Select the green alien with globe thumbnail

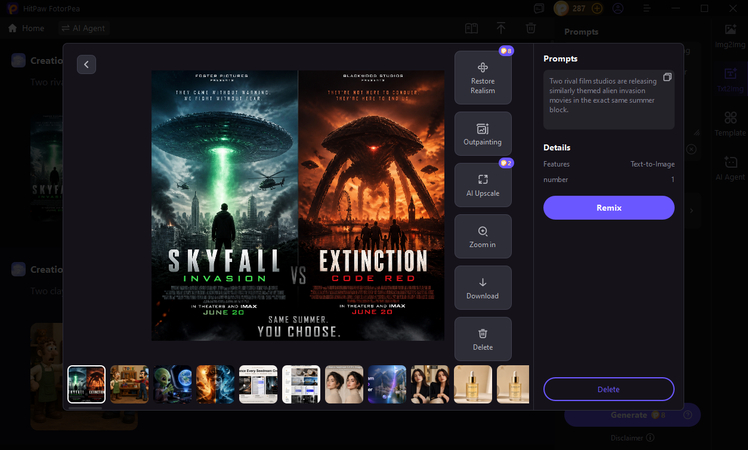coord(172,385)
